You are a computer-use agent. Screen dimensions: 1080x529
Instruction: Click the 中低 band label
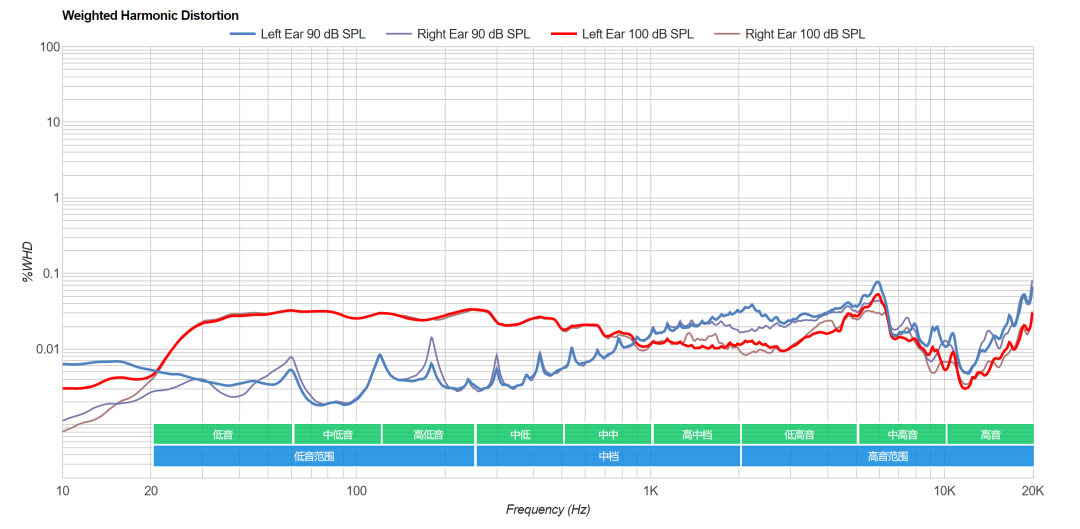pyautogui.click(x=520, y=434)
